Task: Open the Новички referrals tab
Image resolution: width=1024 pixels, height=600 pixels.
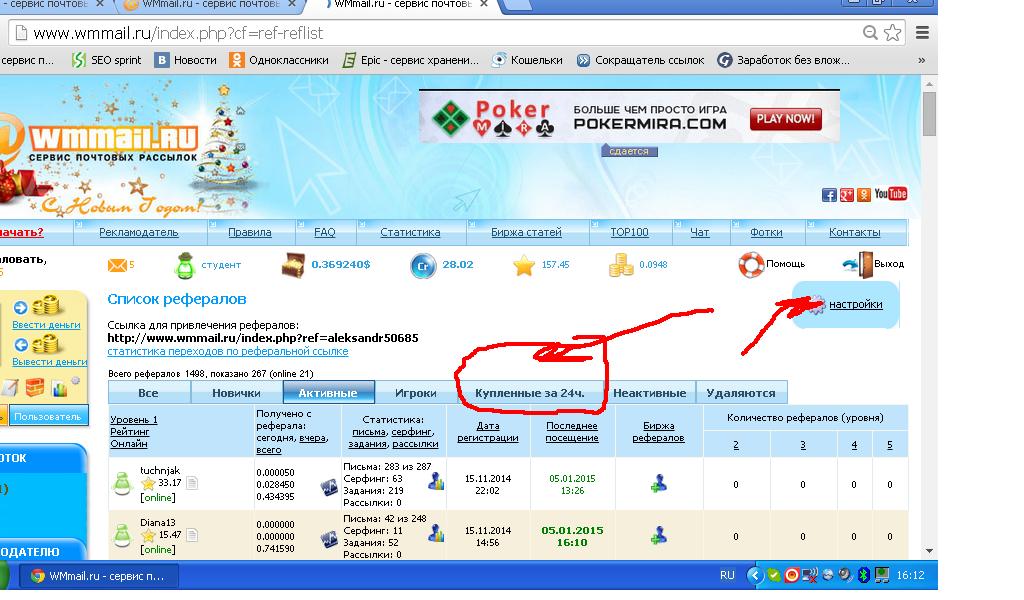Action: pyautogui.click(x=236, y=393)
